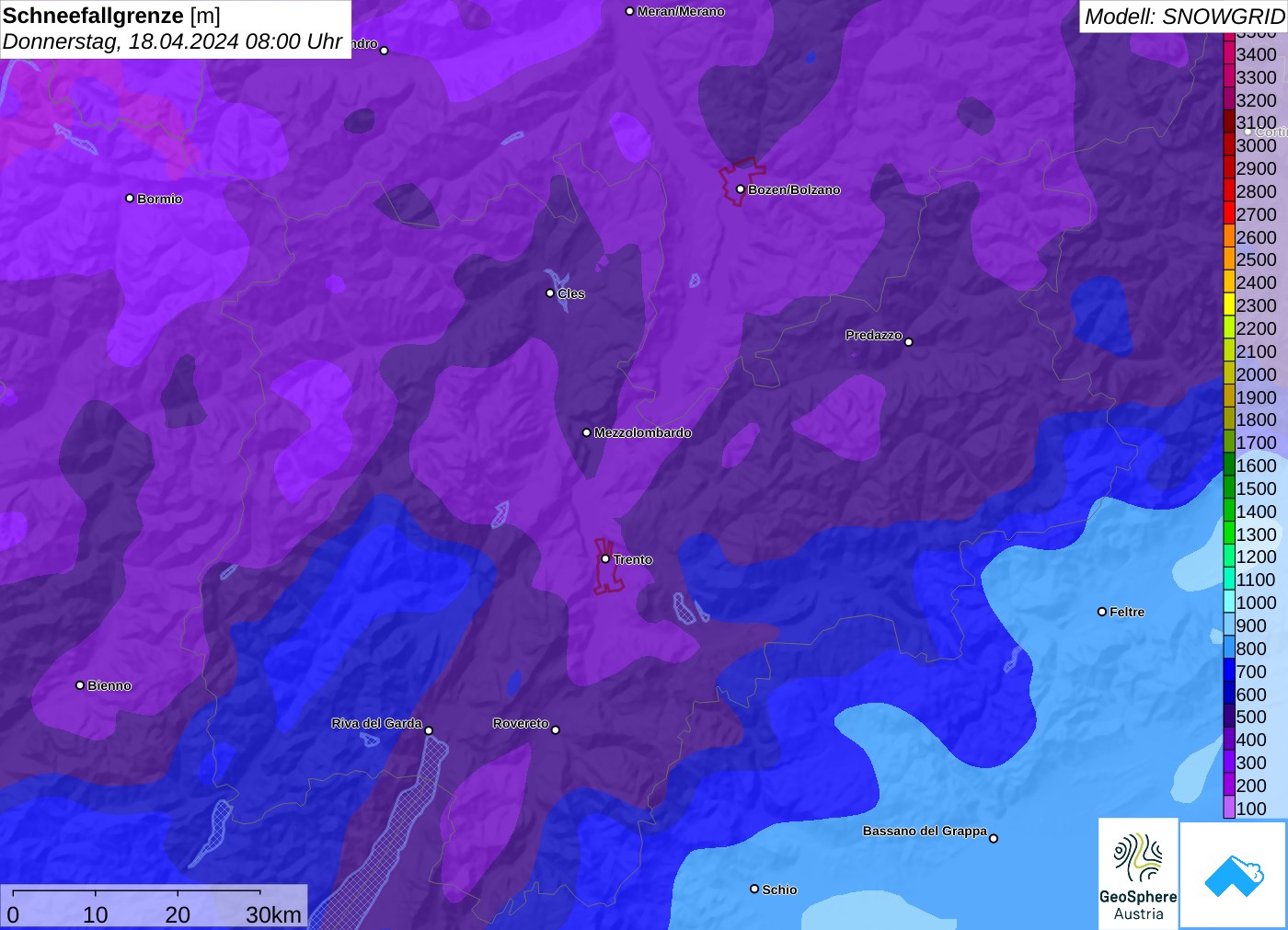Click the Bozen/Bolzano city marker
The width and height of the screenshot is (1288, 930).
(x=740, y=189)
